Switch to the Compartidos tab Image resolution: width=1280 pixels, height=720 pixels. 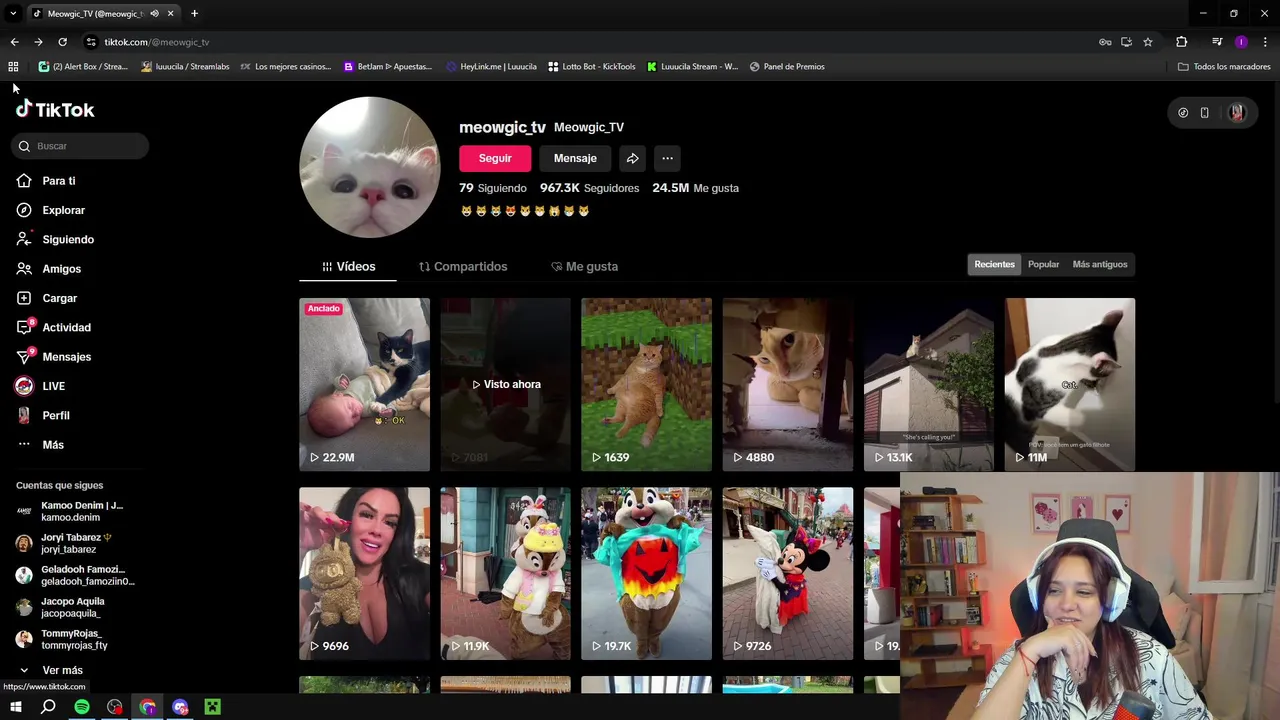[x=463, y=267]
